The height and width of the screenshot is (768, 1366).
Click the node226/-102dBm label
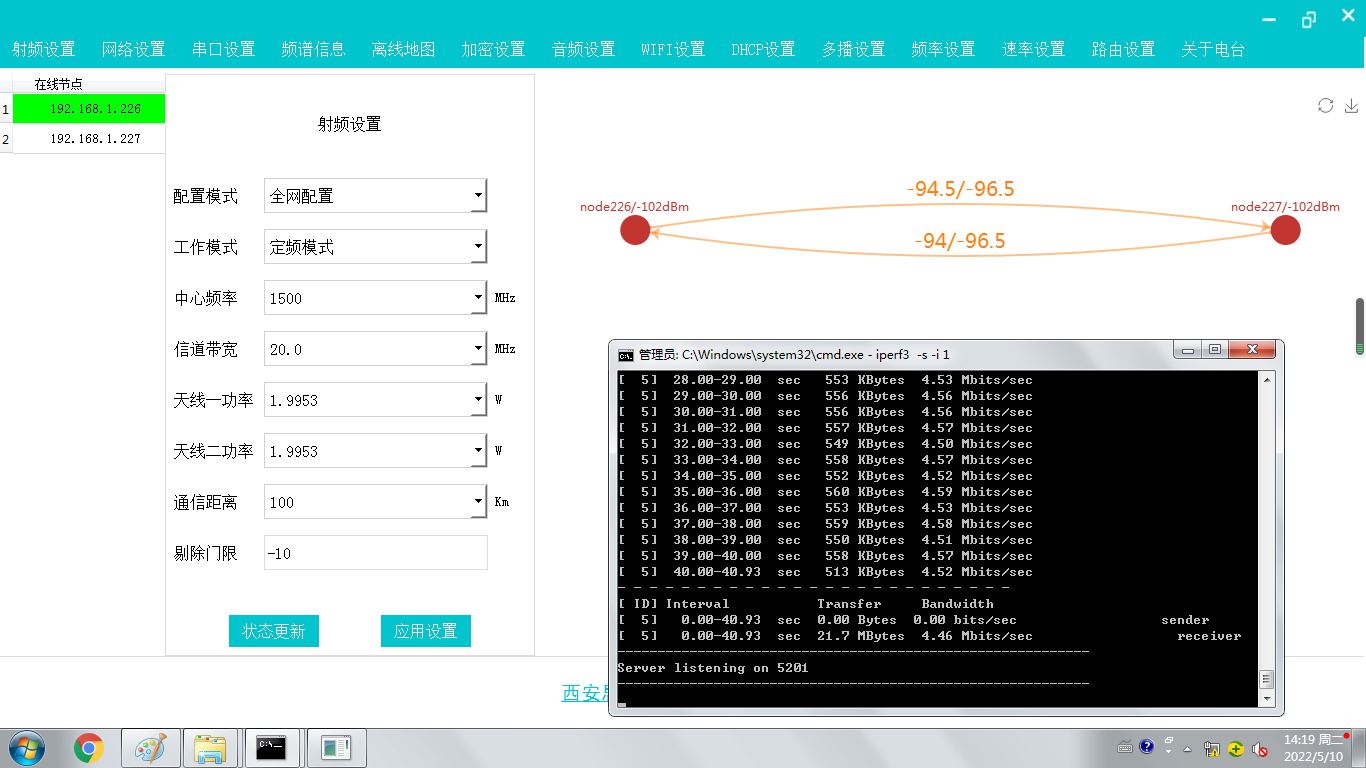click(634, 207)
